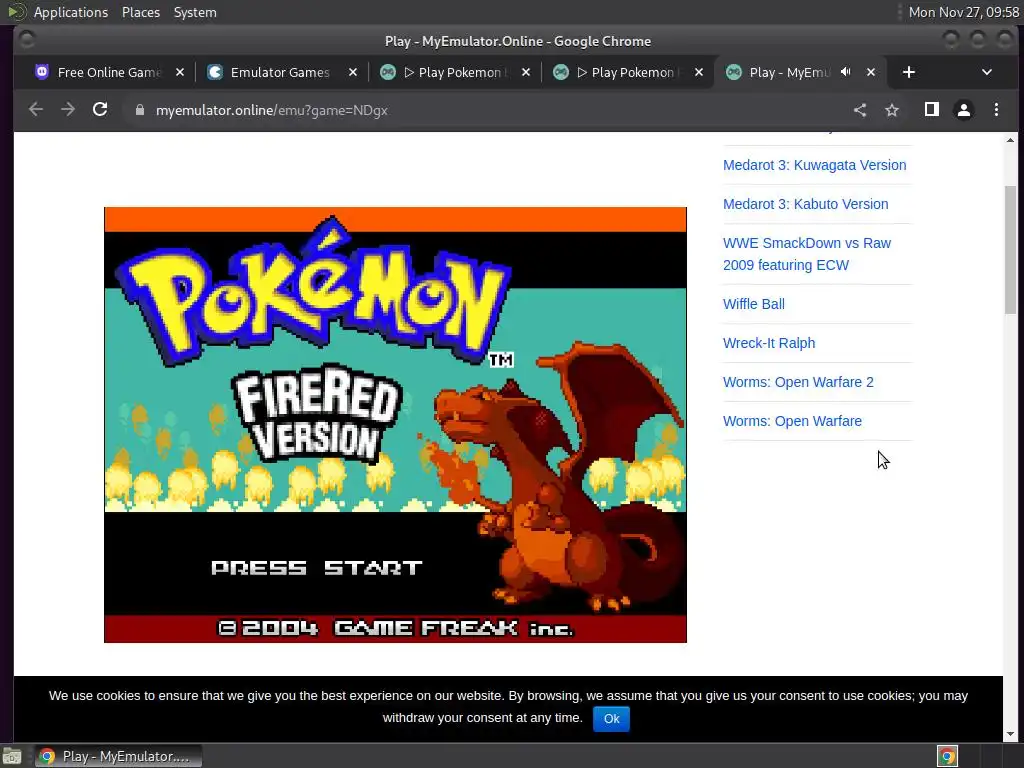Open Worms: Open Warfare 2 link
Screen dimensions: 1024x768
point(798,382)
